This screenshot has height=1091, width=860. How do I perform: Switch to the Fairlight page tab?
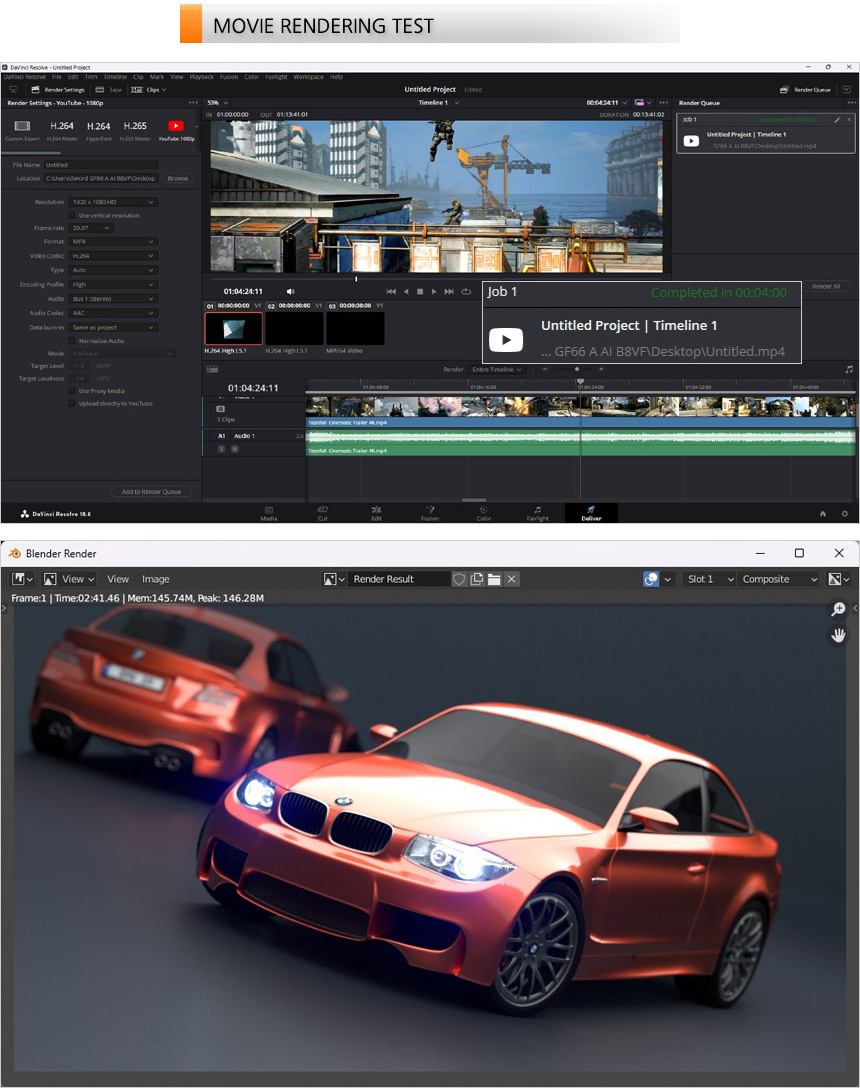pyautogui.click(x=537, y=513)
